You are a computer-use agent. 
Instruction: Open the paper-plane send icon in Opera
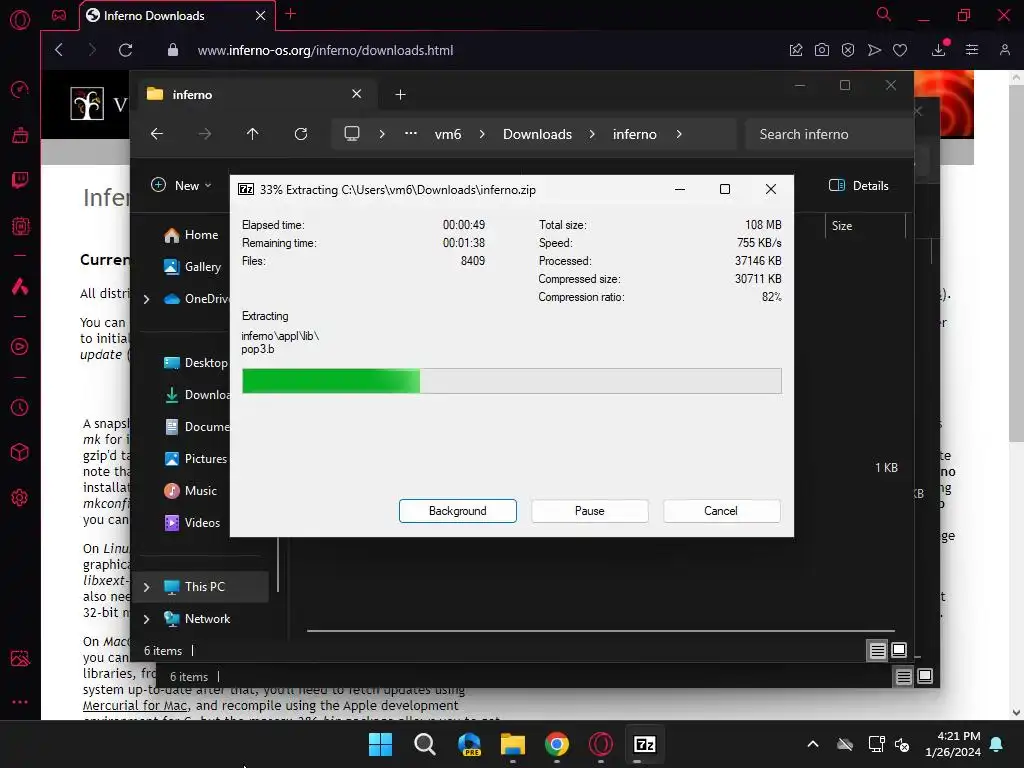pos(874,50)
